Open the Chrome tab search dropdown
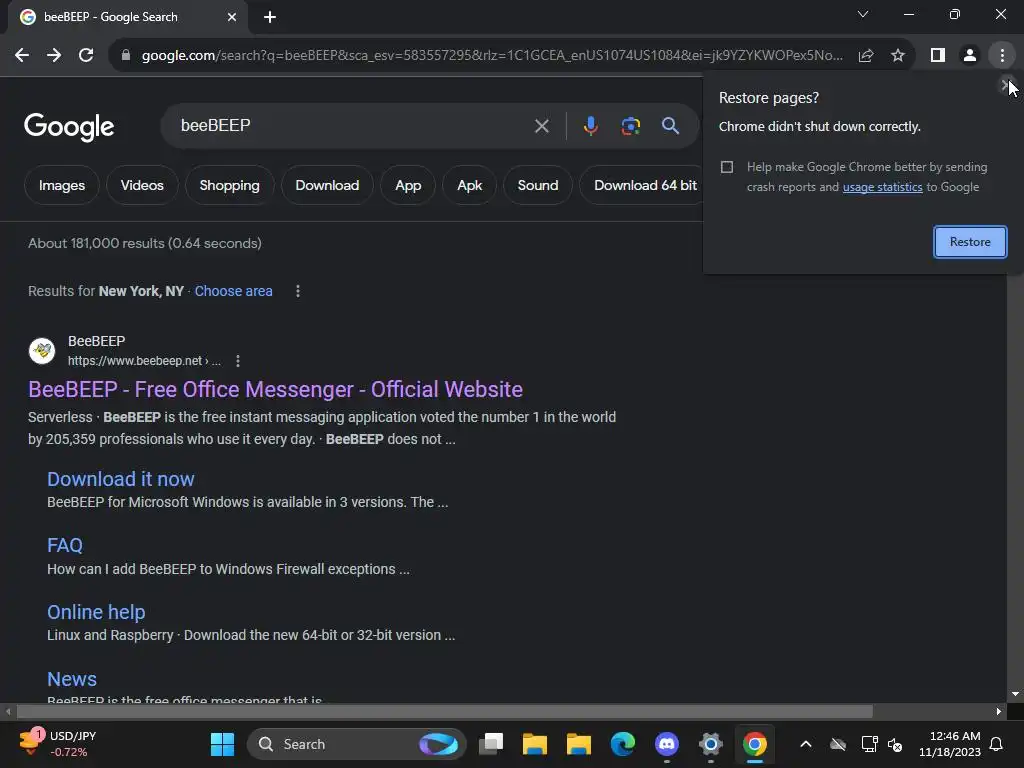The height and width of the screenshot is (768, 1024). click(863, 14)
